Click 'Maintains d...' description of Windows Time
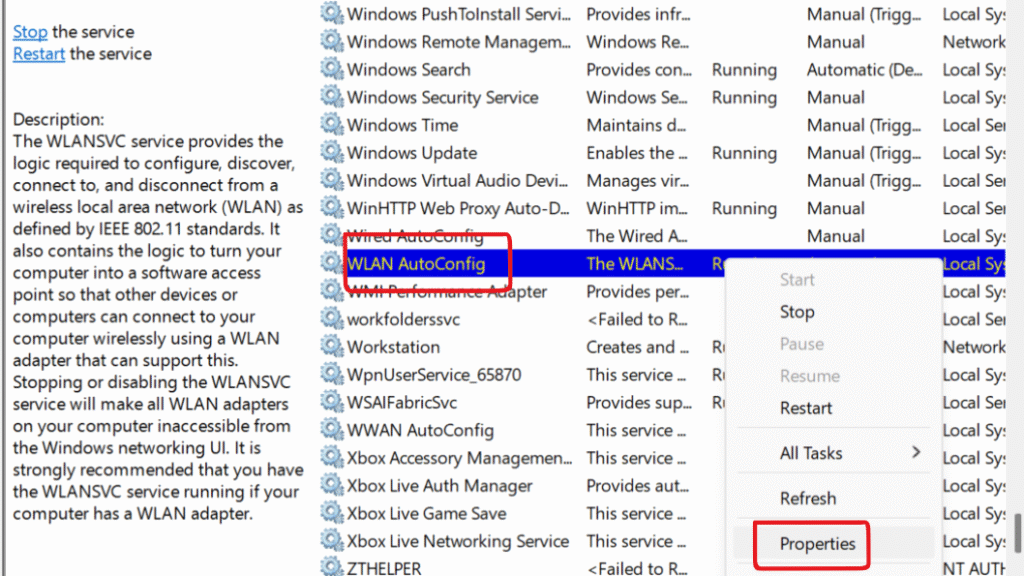 coord(635,125)
